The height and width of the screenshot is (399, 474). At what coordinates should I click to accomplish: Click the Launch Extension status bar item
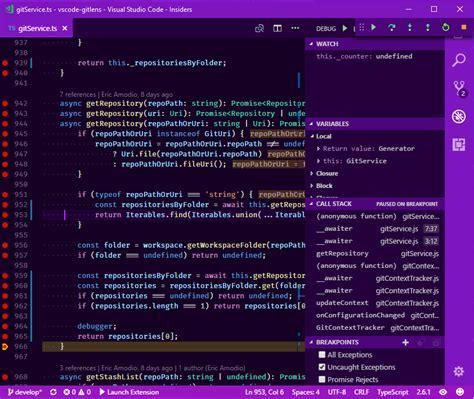[129, 392]
